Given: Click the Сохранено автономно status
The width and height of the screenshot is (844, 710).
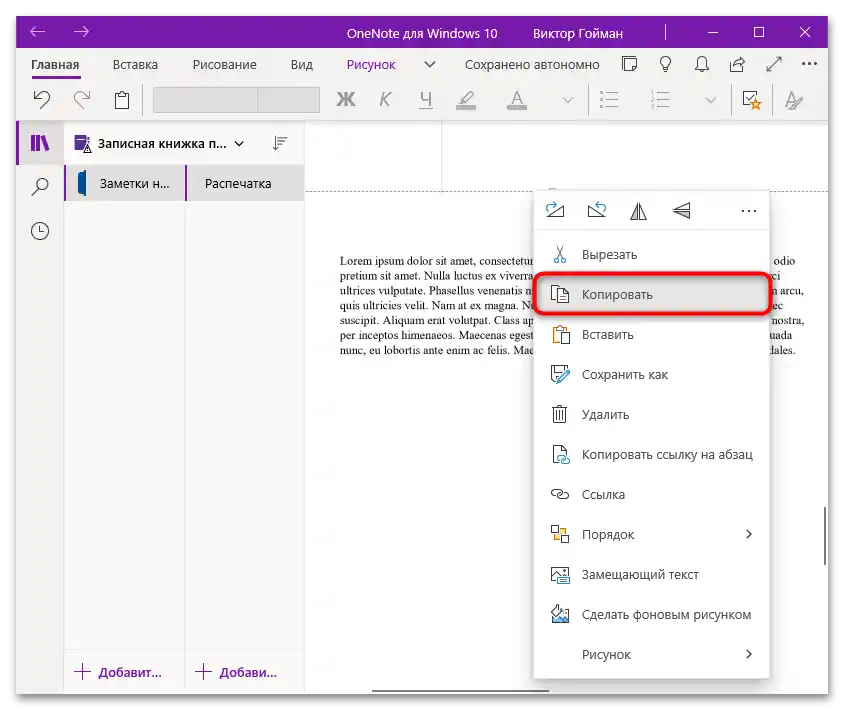Looking at the screenshot, I should point(532,65).
